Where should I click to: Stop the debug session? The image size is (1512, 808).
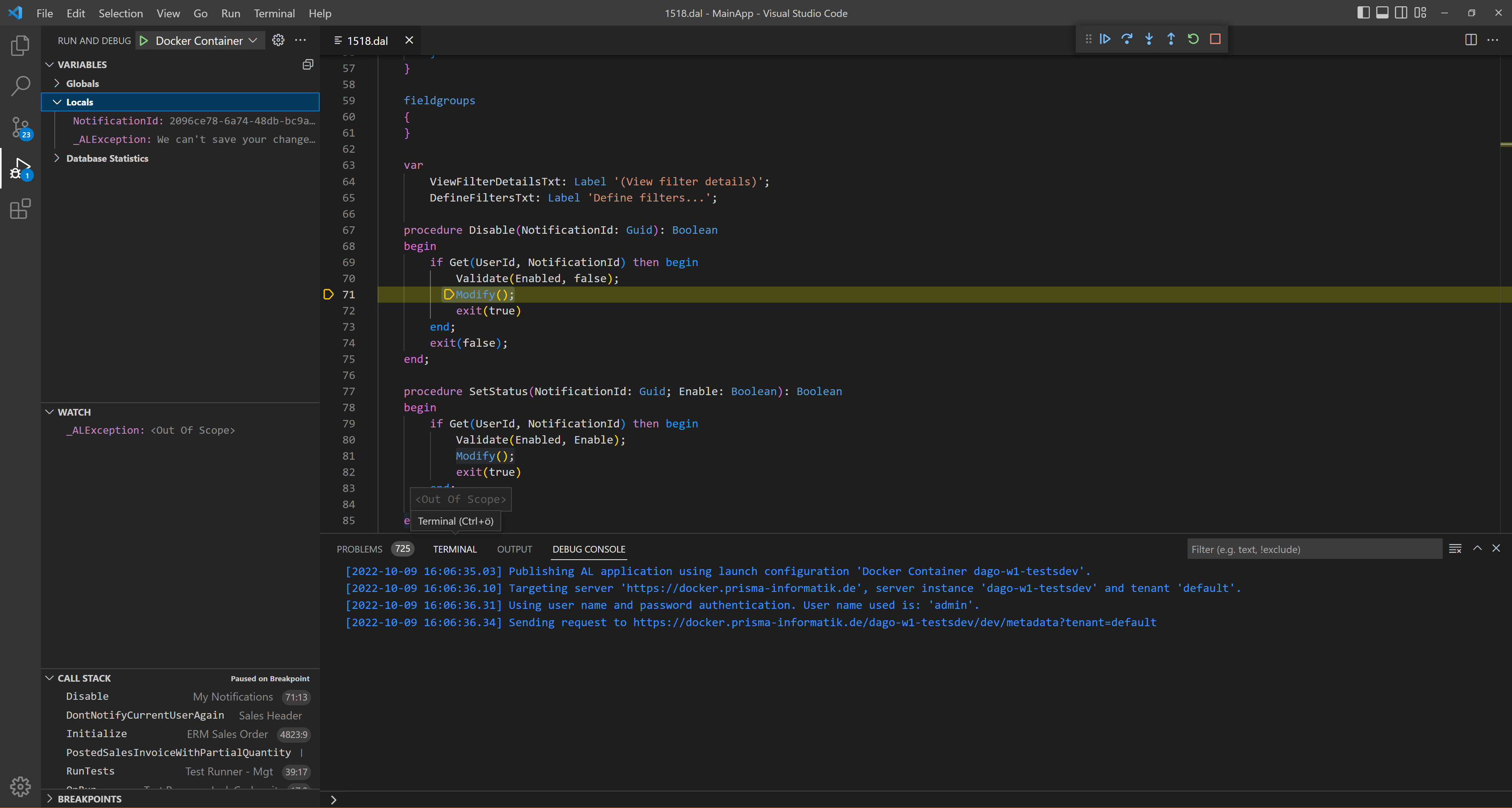[1215, 39]
